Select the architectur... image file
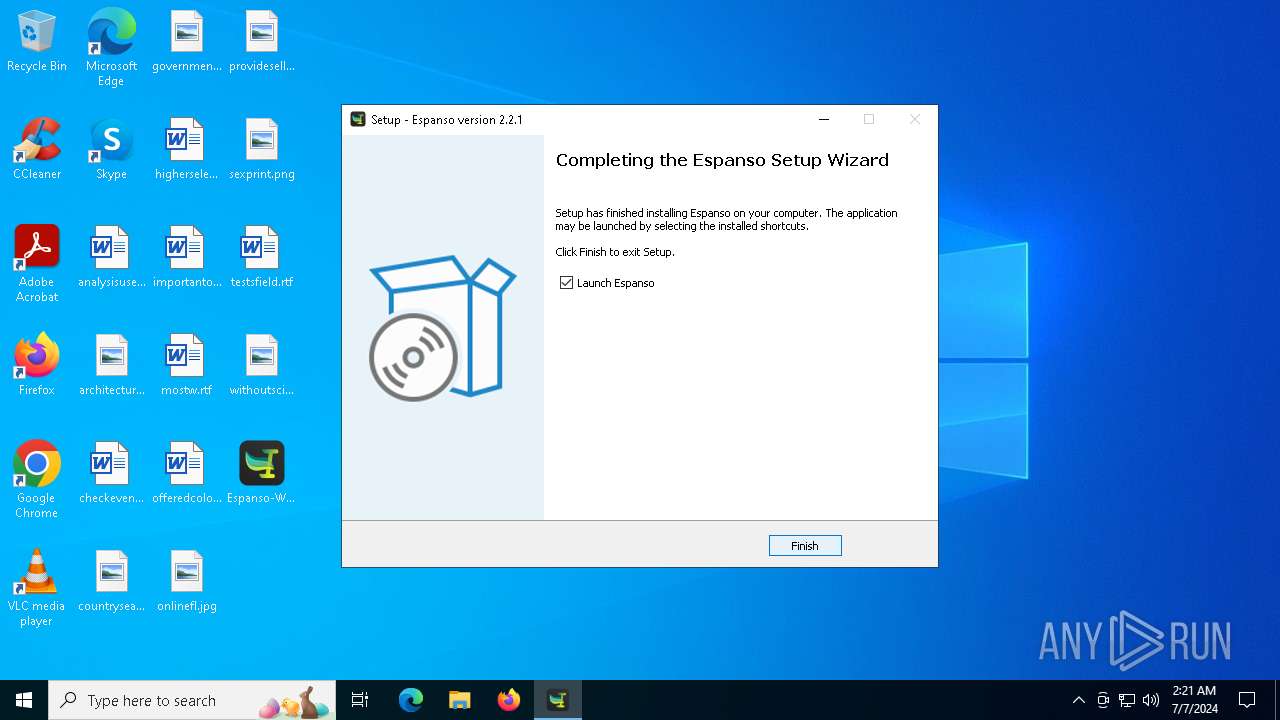This screenshot has width=1280, height=720. tap(111, 366)
